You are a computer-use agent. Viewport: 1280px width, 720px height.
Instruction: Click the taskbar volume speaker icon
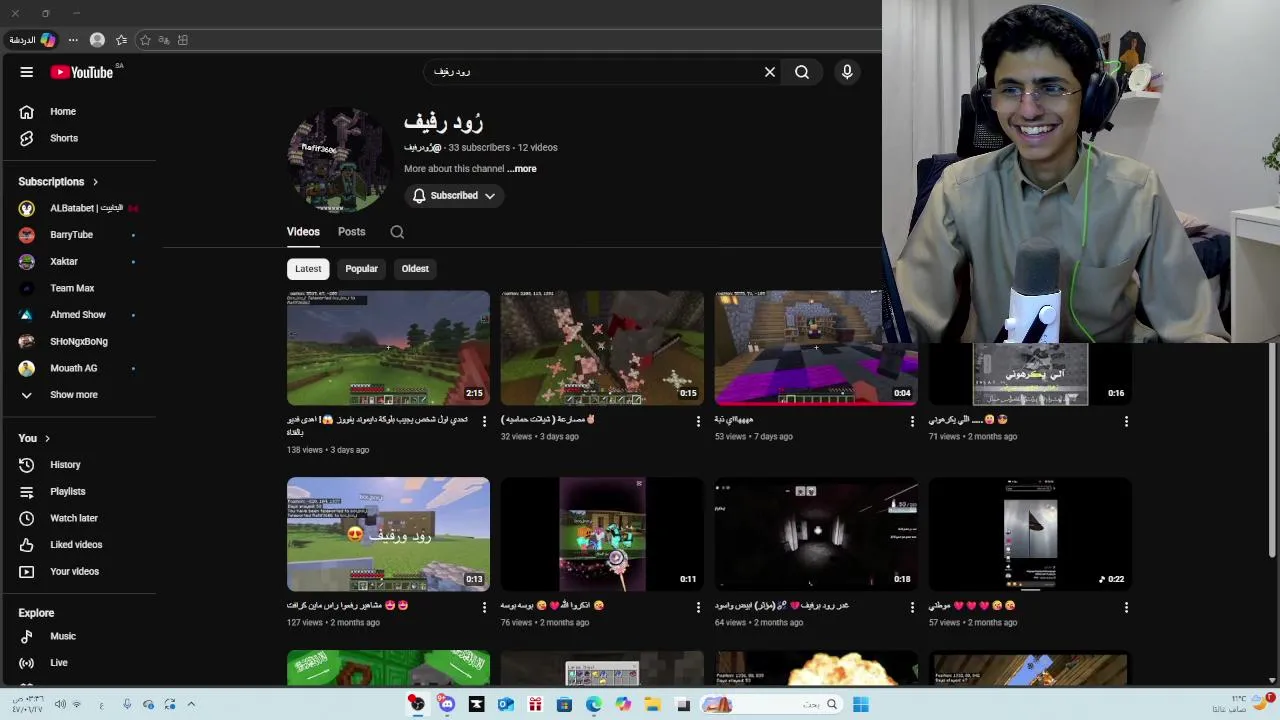point(60,704)
